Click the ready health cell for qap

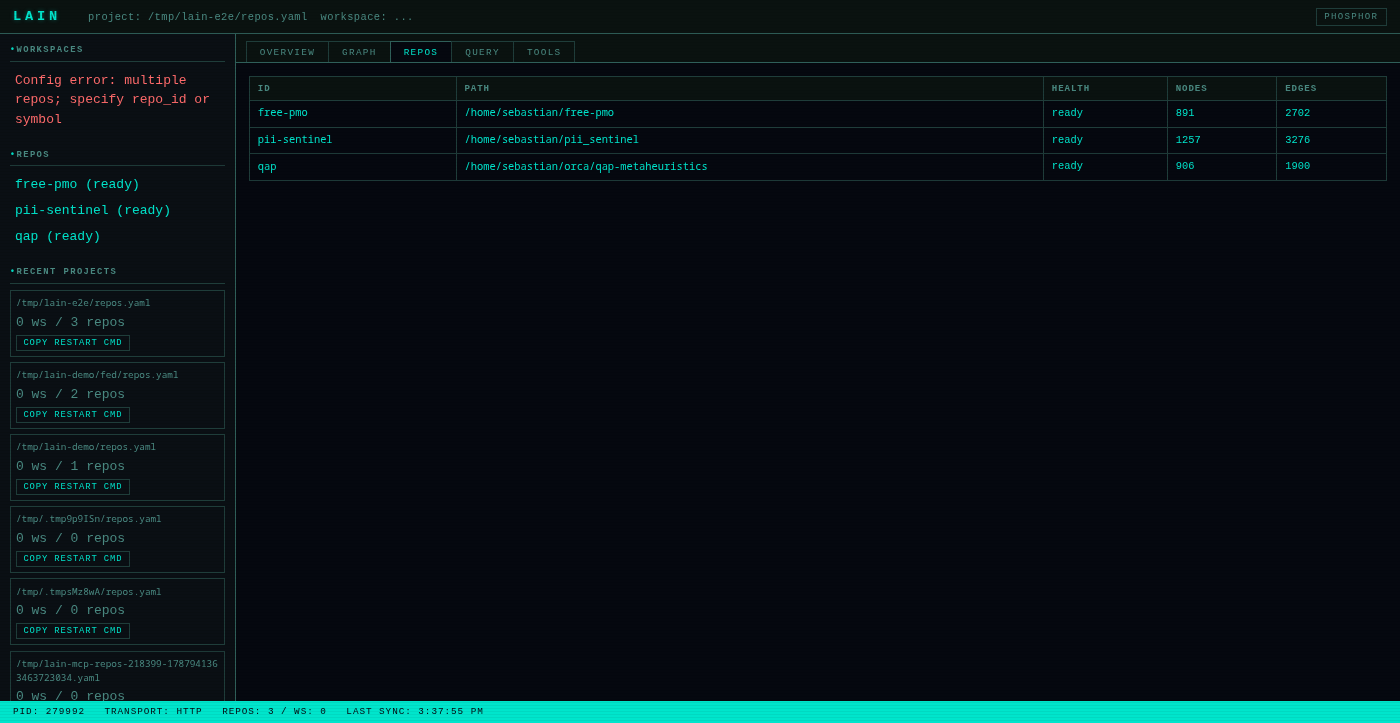point(1106,167)
